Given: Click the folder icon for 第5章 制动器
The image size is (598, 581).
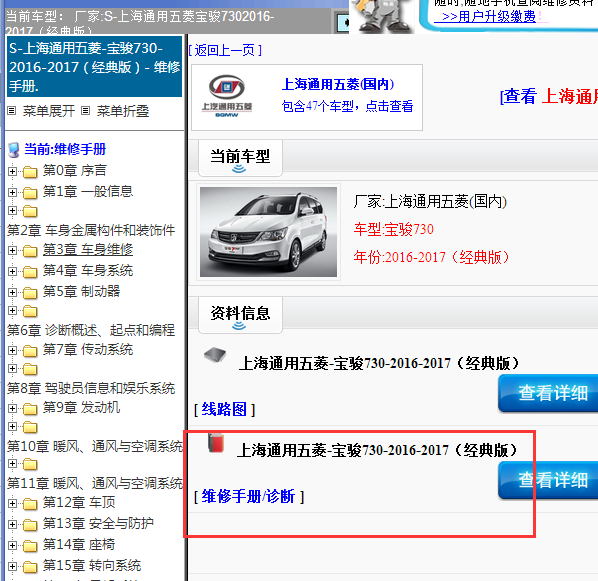Looking at the screenshot, I should point(30,293).
